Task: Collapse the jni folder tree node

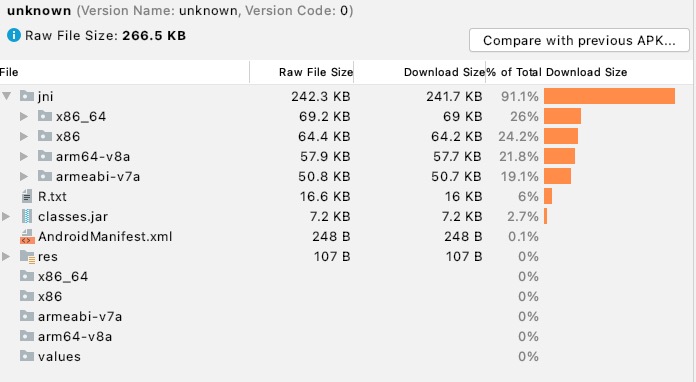Action: click(x=7, y=96)
